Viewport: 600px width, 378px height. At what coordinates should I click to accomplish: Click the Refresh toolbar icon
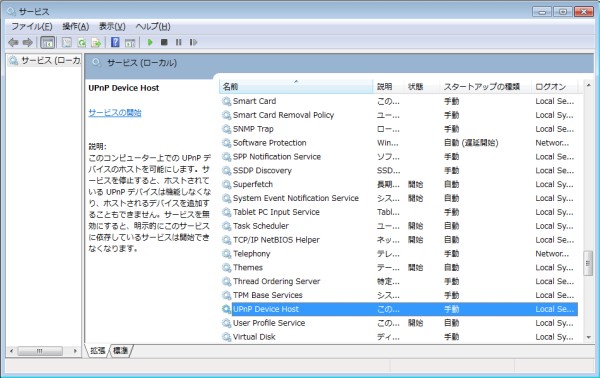coord(82,42)
